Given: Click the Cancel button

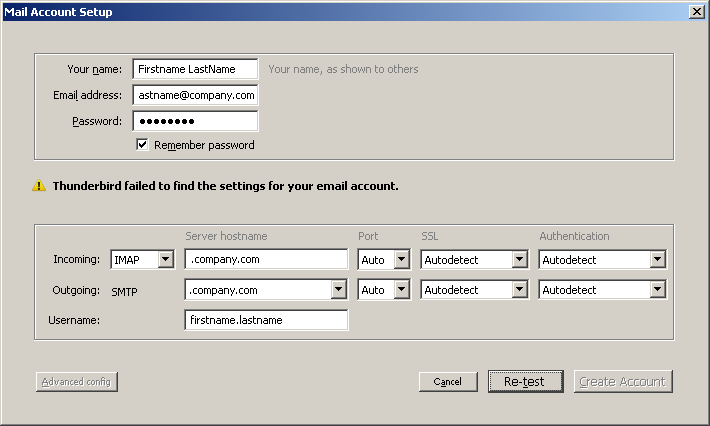Looking at the screenshot, I should click(x=448, y=382).
